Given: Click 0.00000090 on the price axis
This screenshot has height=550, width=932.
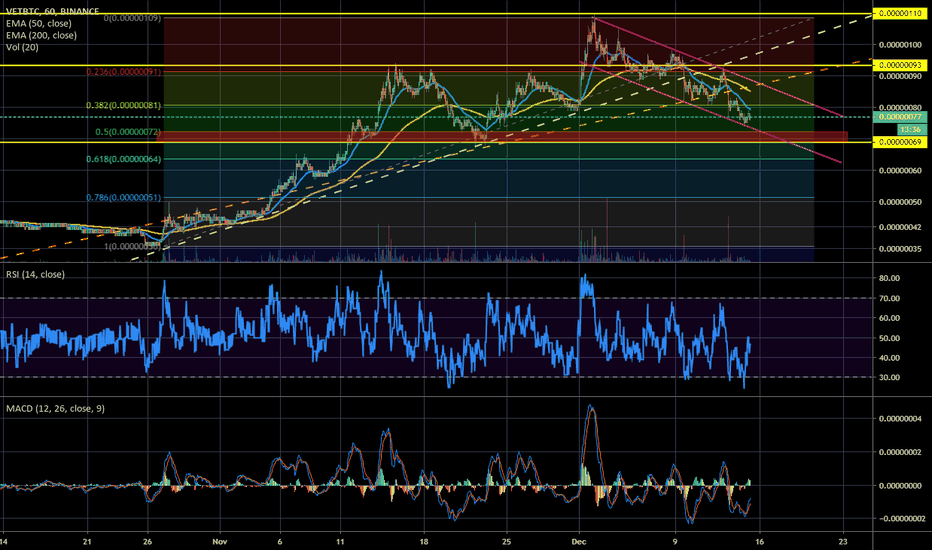Looking at the screenshot, I should [x=900, y=76].
